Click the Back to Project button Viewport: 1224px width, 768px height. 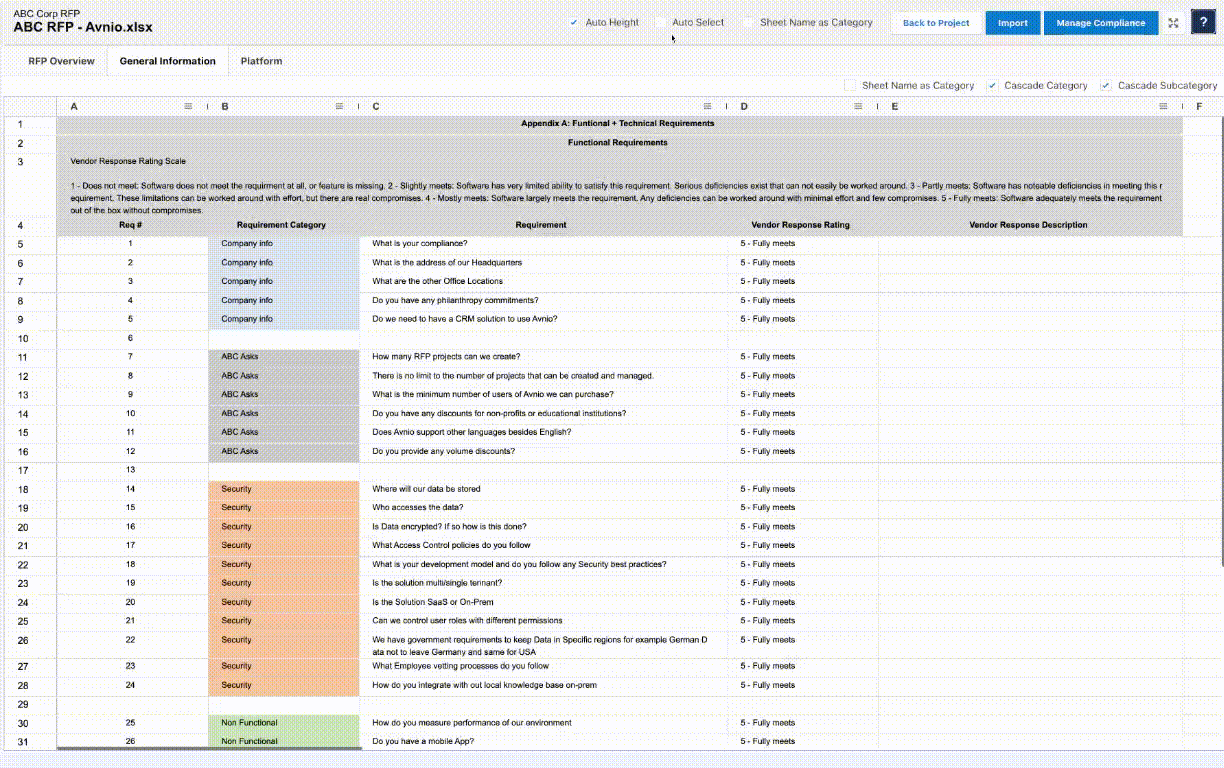[936, 23]
